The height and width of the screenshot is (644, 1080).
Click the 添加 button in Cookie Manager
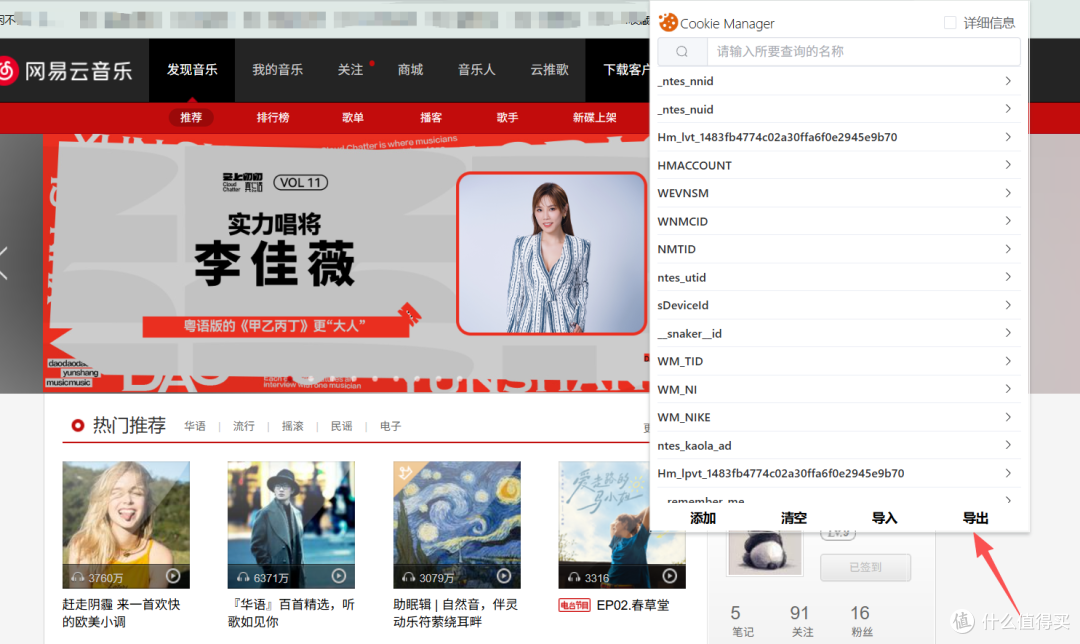pyautogui.click(x=703, y=518)
